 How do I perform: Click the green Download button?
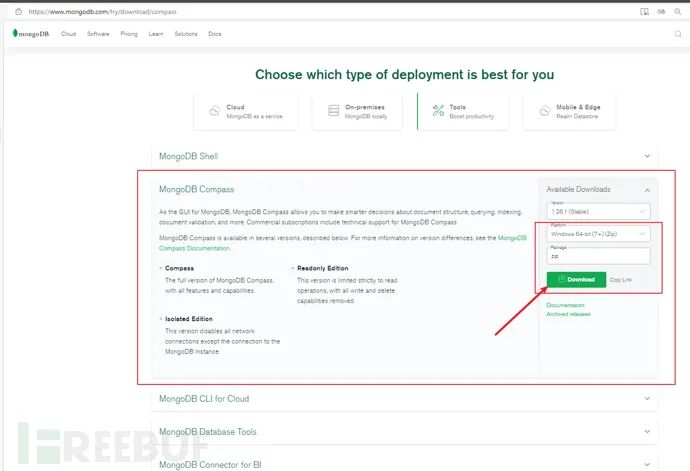(x=576, y=280)
